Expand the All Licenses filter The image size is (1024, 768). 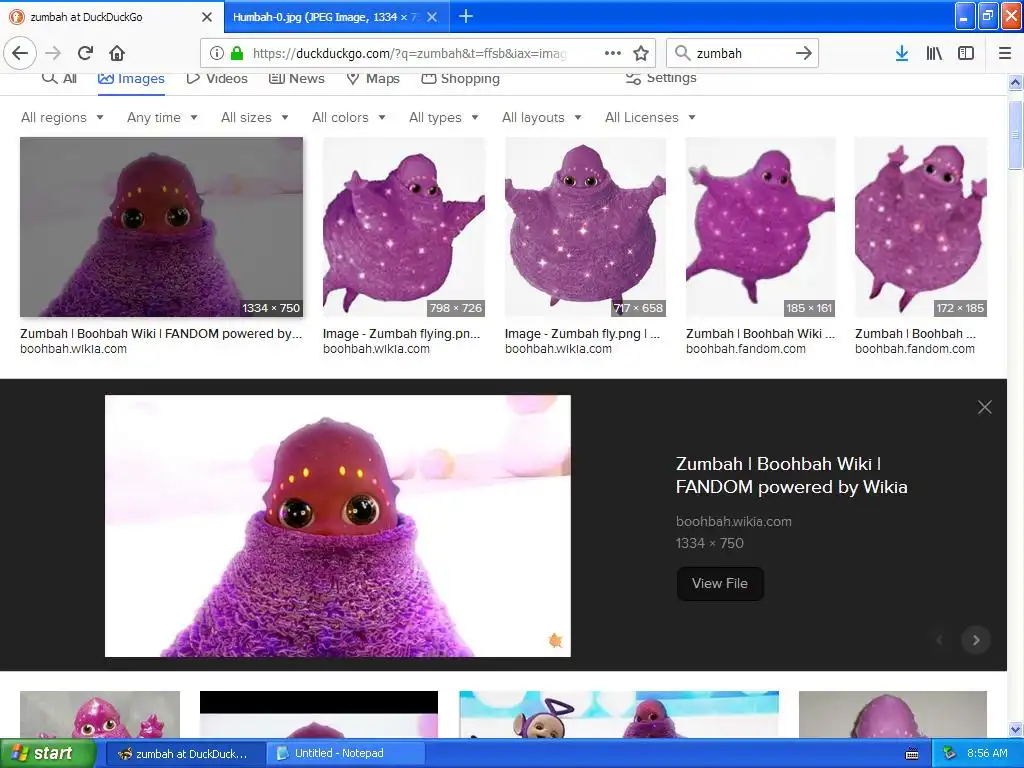650,118
